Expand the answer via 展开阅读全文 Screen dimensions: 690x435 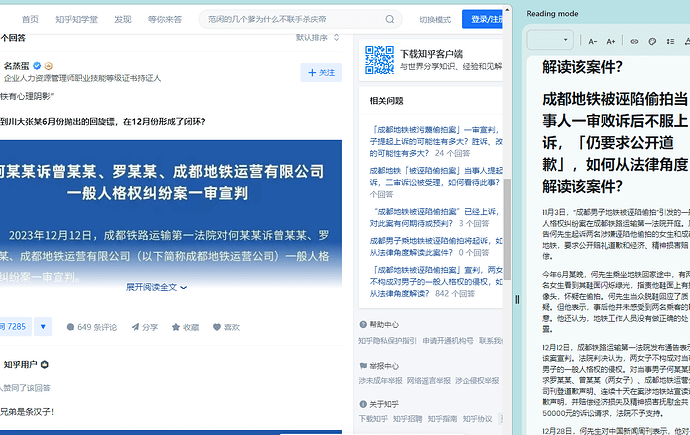[154, 287]
